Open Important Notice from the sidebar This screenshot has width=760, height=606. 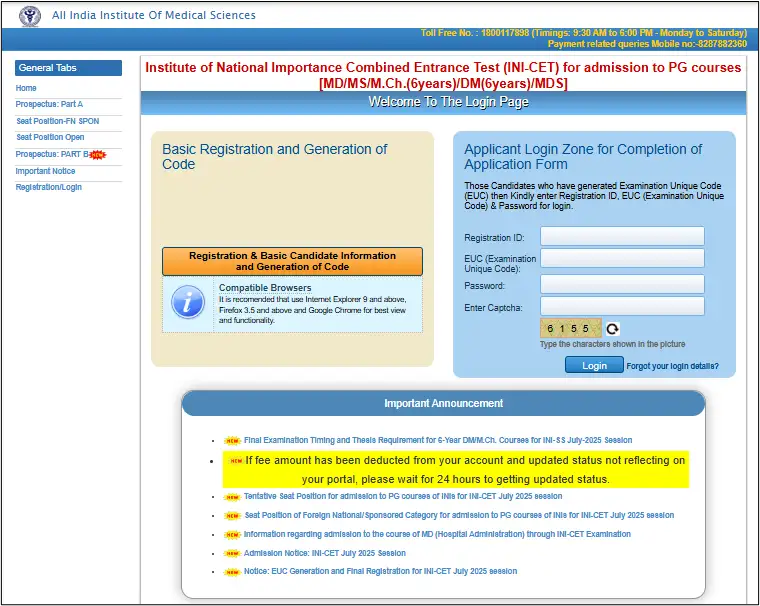click(45, 171)
